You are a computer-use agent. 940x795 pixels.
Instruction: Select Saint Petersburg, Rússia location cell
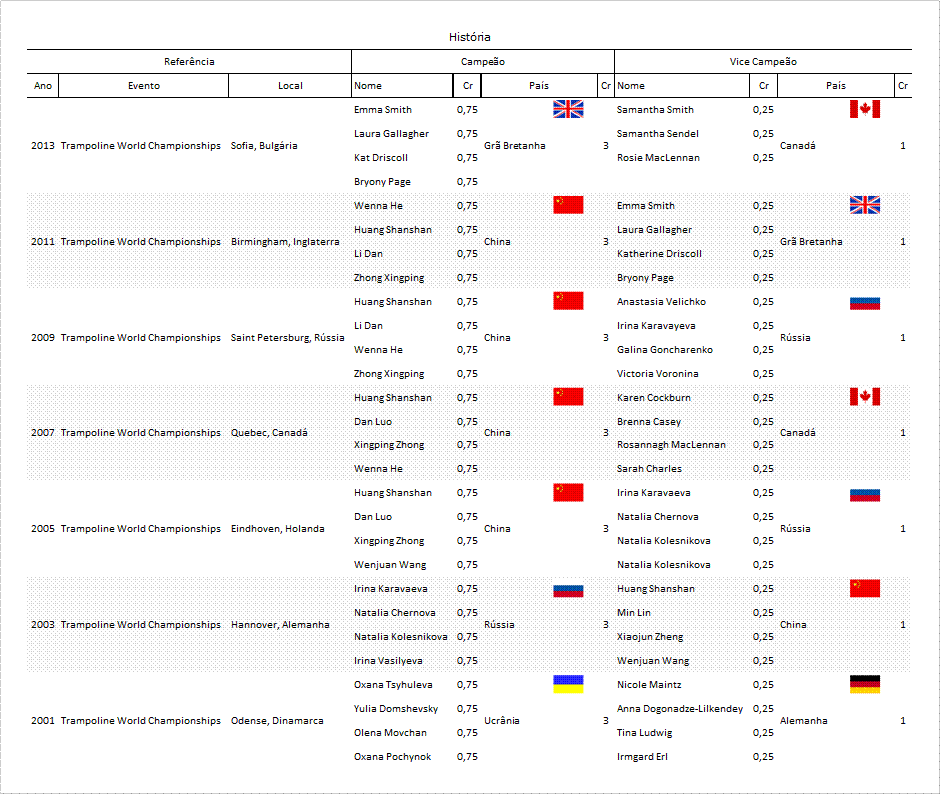pos(287,338)
